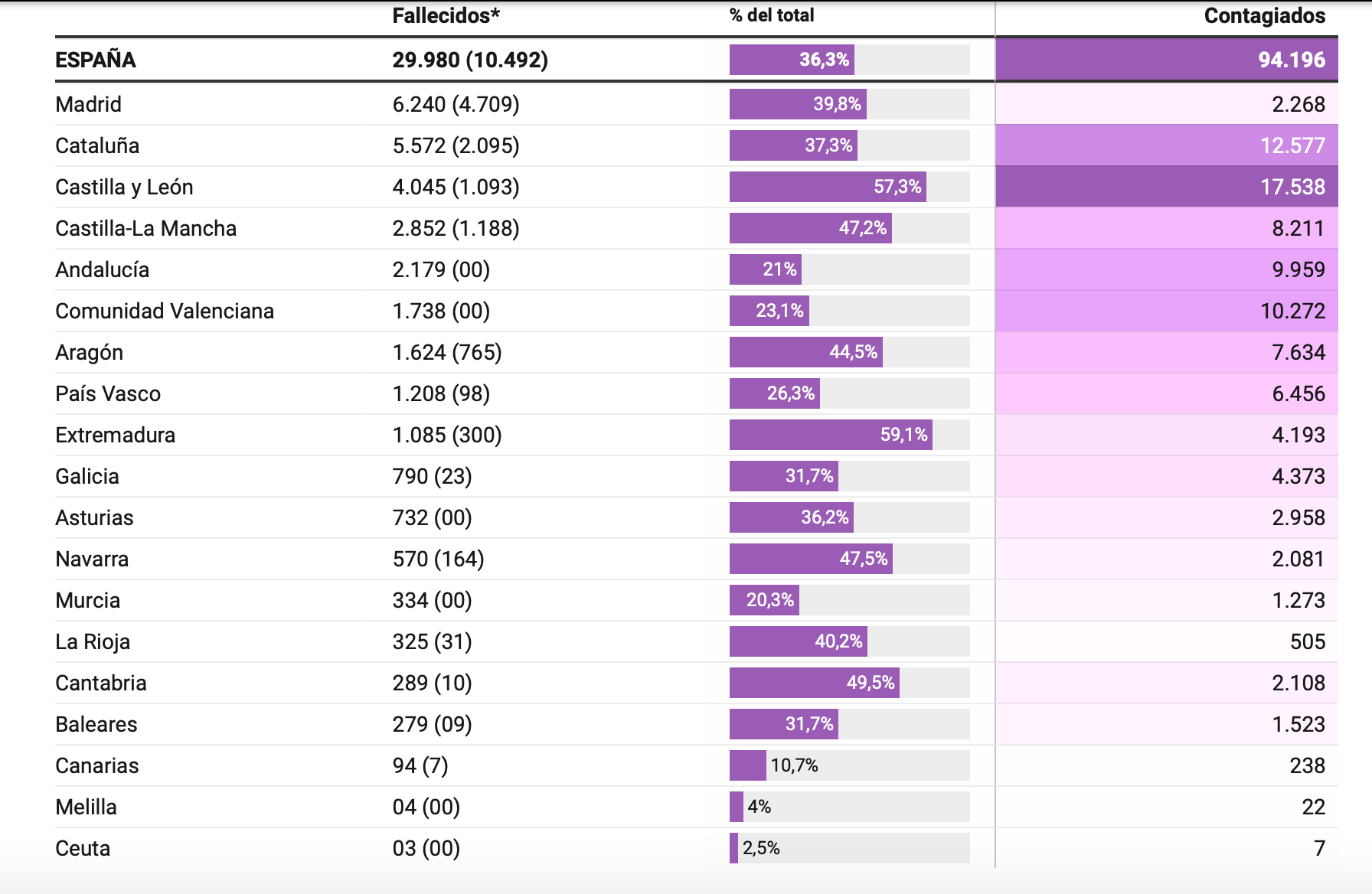Click Canarias' 10,7% bar
Image resolution: width=1372 pixels, height=894 pixels.
point(748,765)
